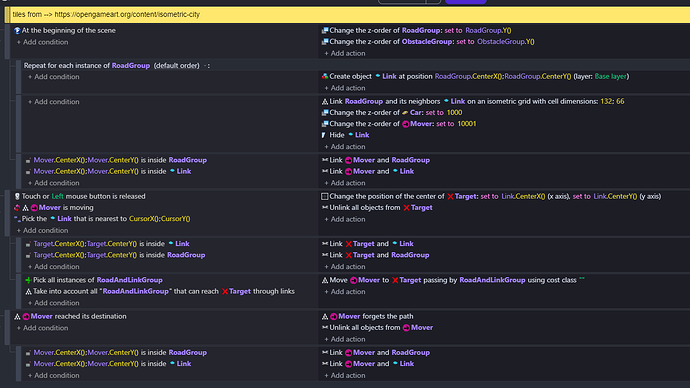Click the mouse icon of 'Left mouse button is released'
Screen dimensions: 690x388
pos(17,196)
